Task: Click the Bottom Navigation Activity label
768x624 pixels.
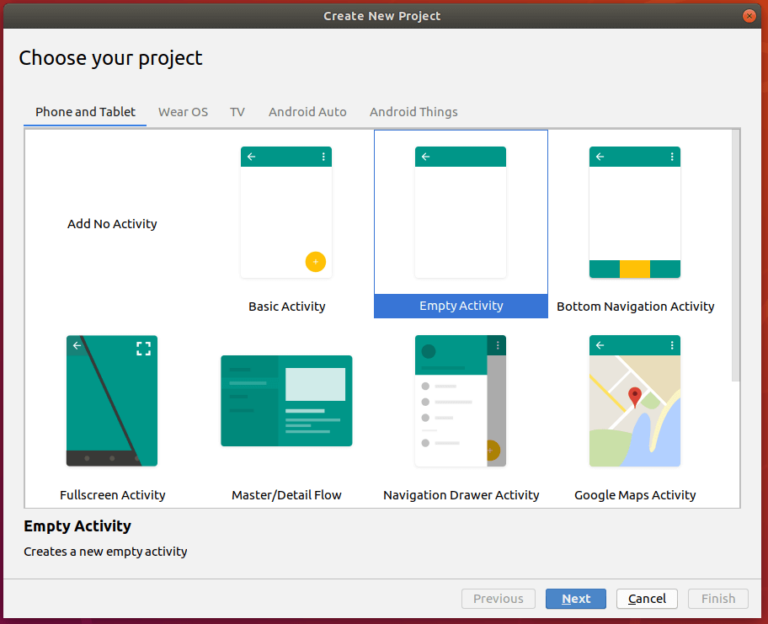Action: 635,307
